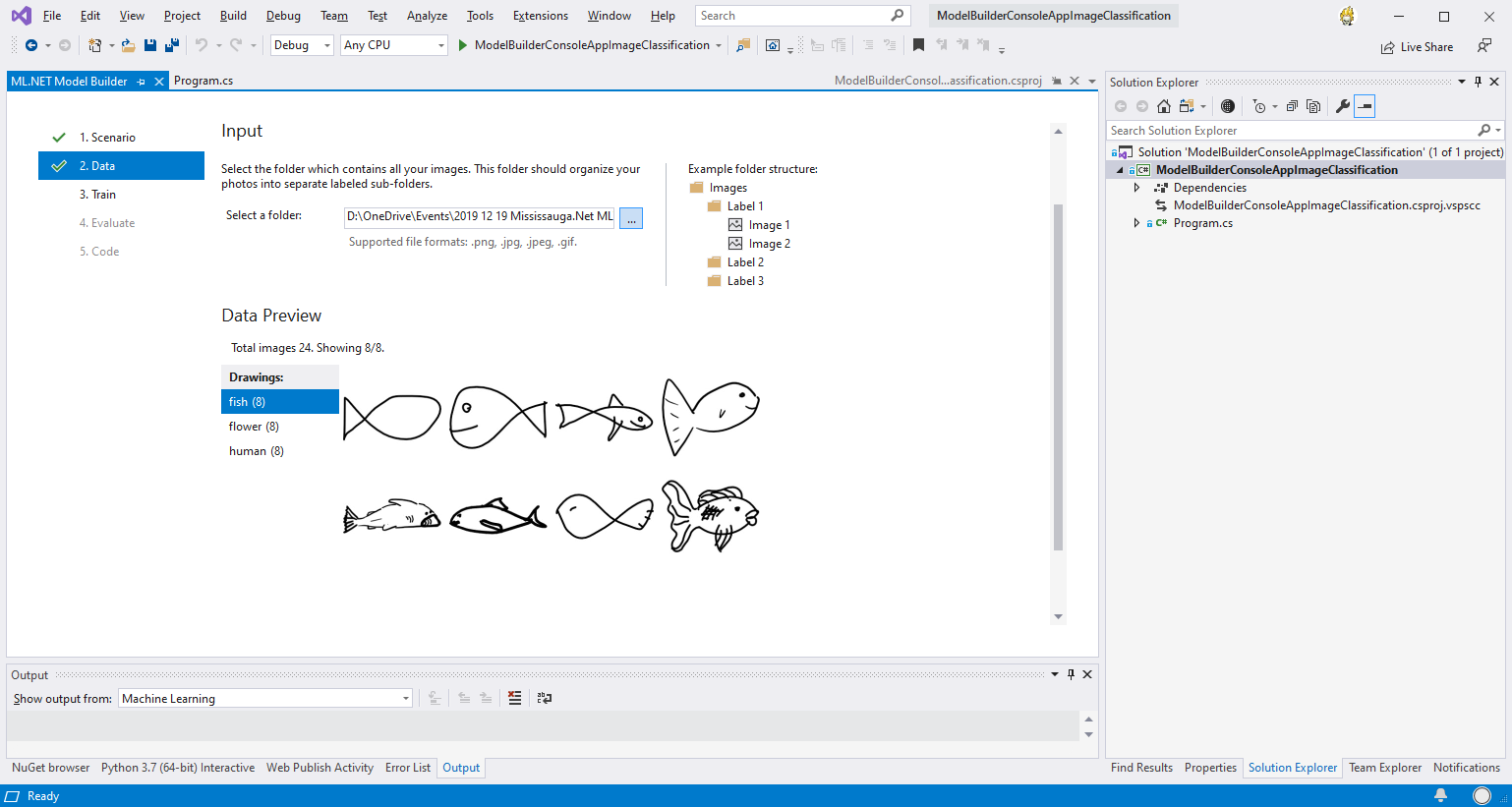Toggle the pin on ML.NET Model Builder tab
The height and width of the screenshot is (807, 1512).
pos(142,82)
